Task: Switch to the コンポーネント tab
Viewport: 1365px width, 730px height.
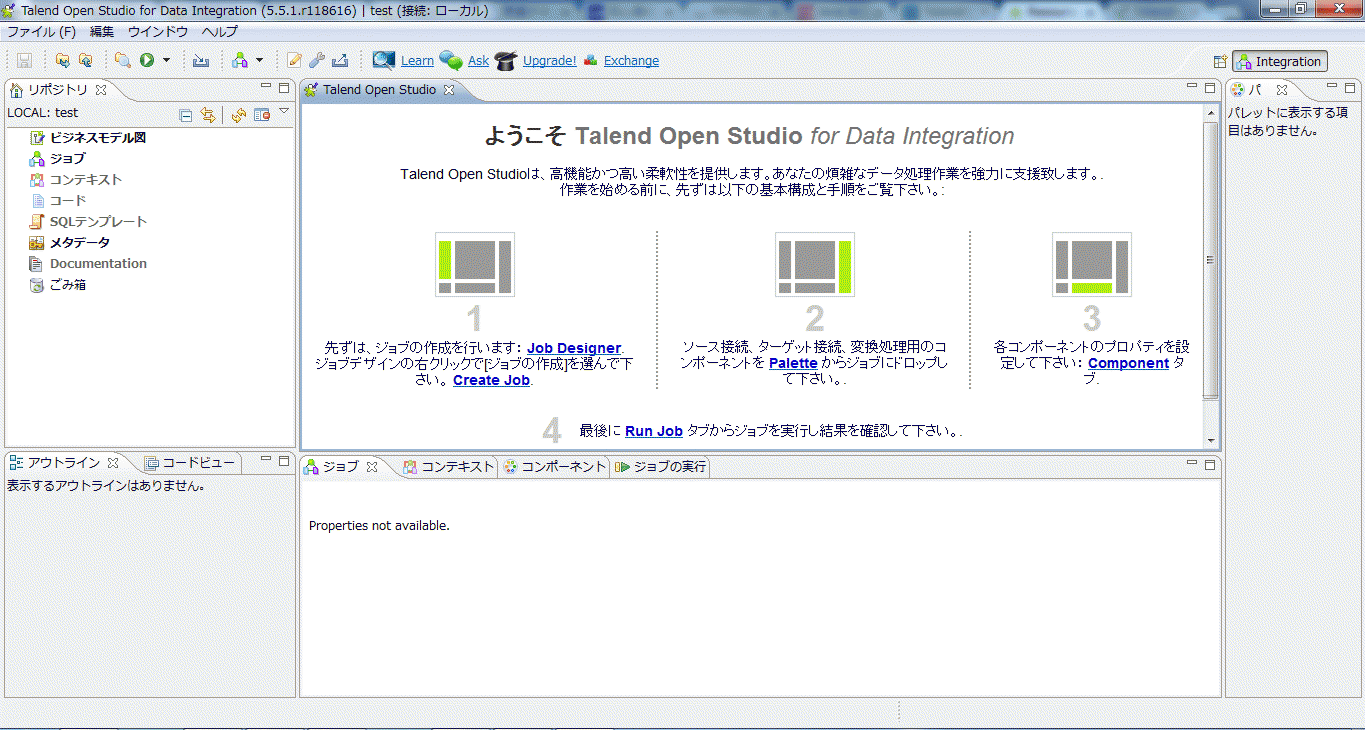Action: point(554,467)
